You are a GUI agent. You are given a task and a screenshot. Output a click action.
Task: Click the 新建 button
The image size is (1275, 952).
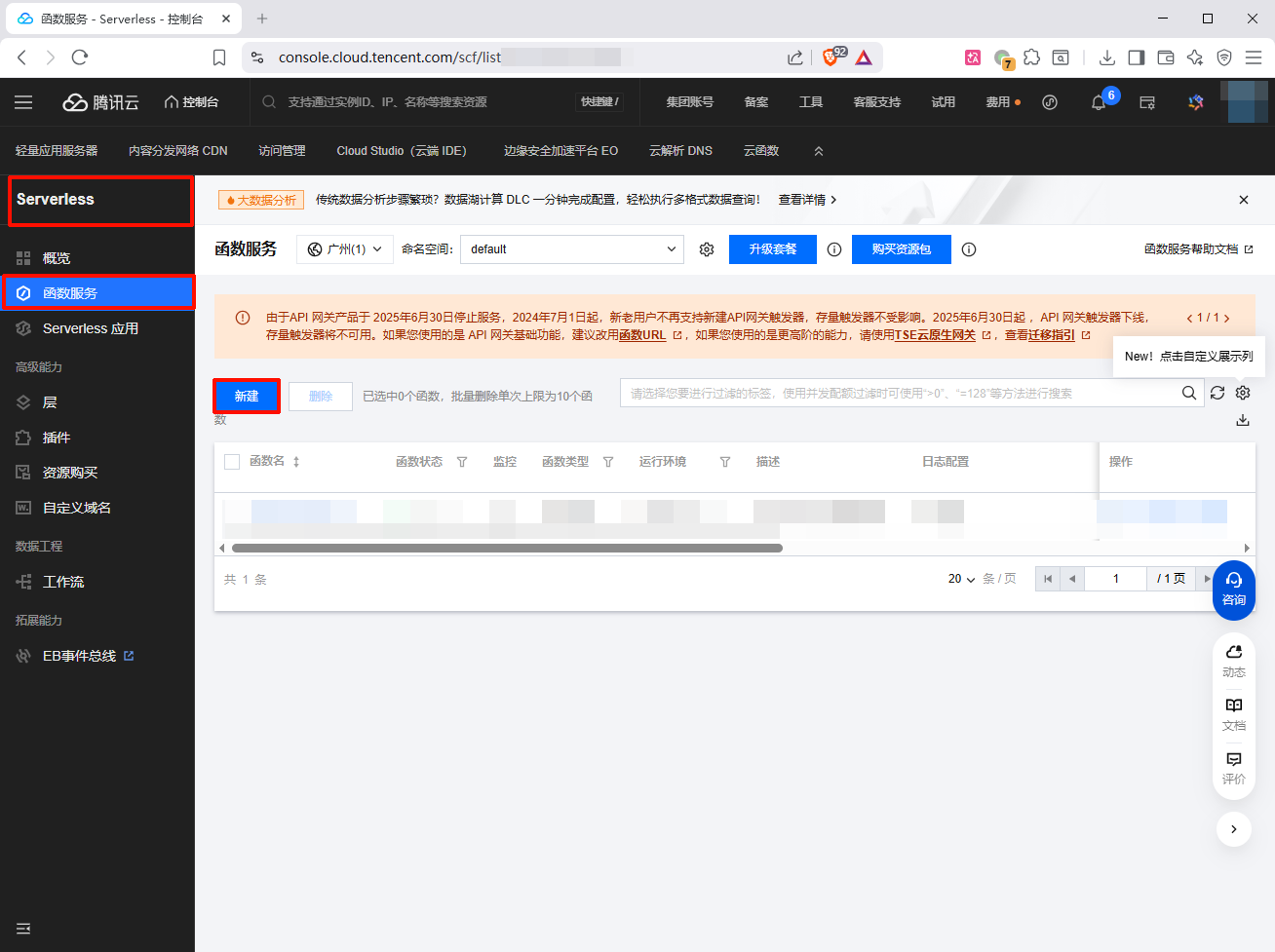pyautogui.click(x=247, y=396)
